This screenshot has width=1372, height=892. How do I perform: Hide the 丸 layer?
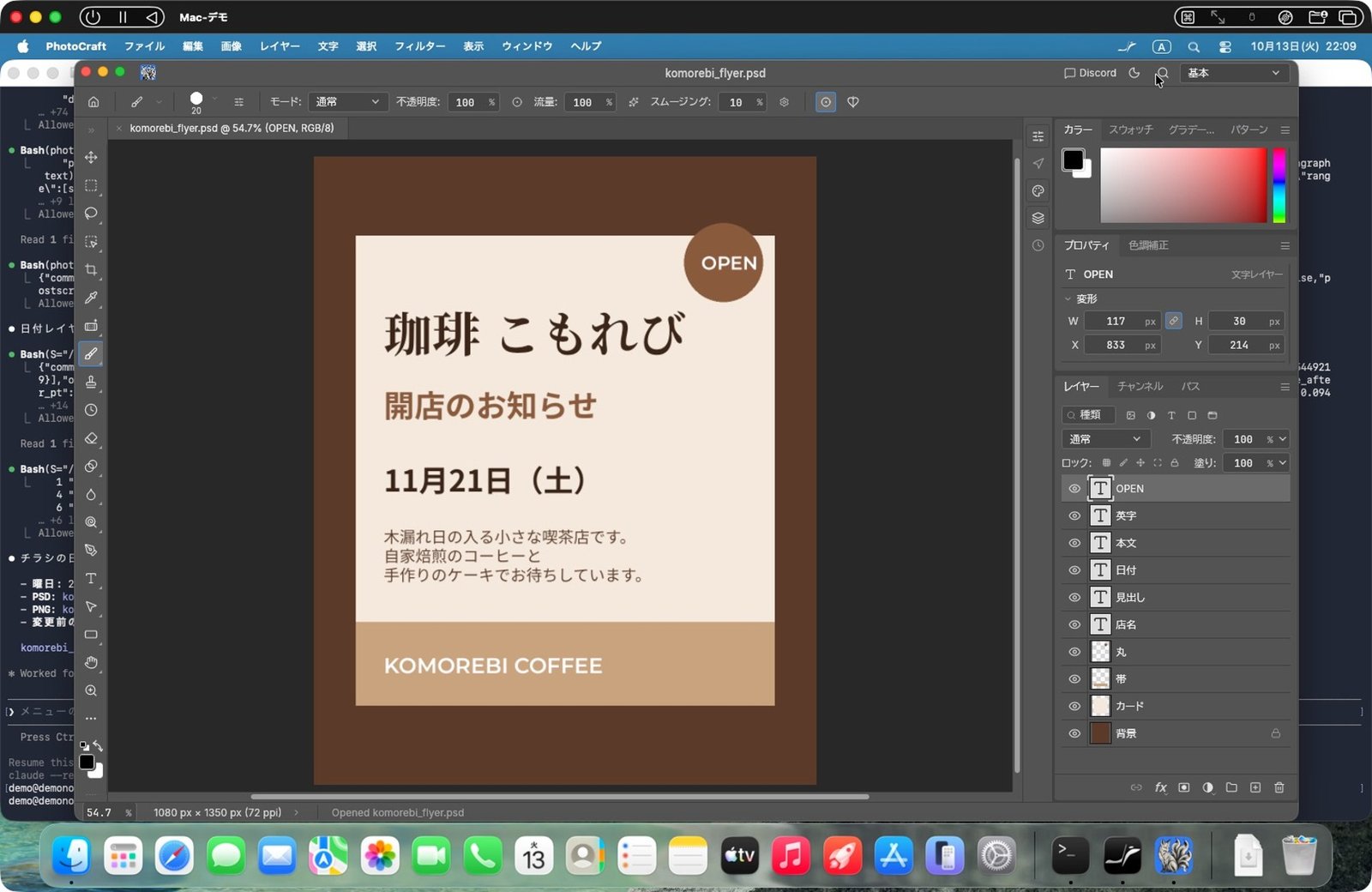pos(1074,652)
